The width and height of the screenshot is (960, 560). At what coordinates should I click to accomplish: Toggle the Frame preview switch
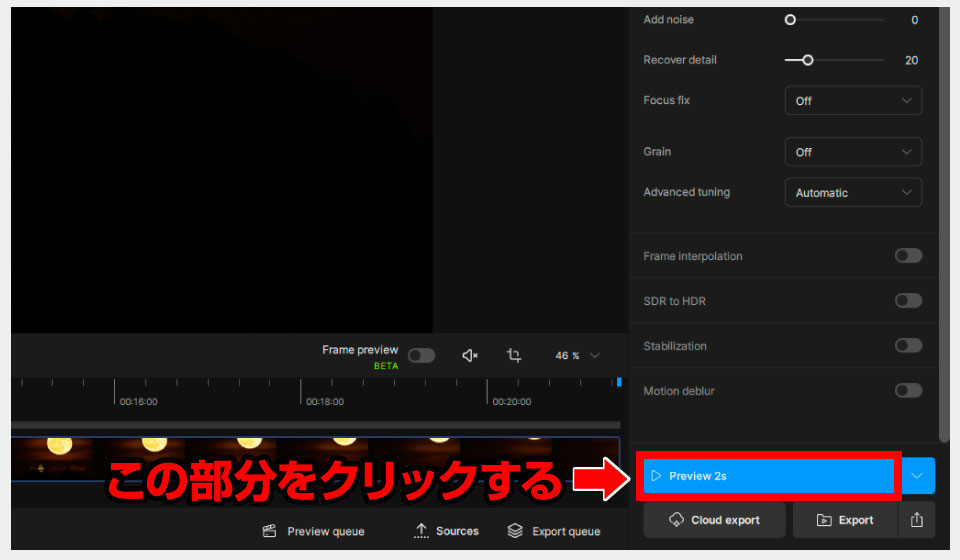tap(421, 356)
